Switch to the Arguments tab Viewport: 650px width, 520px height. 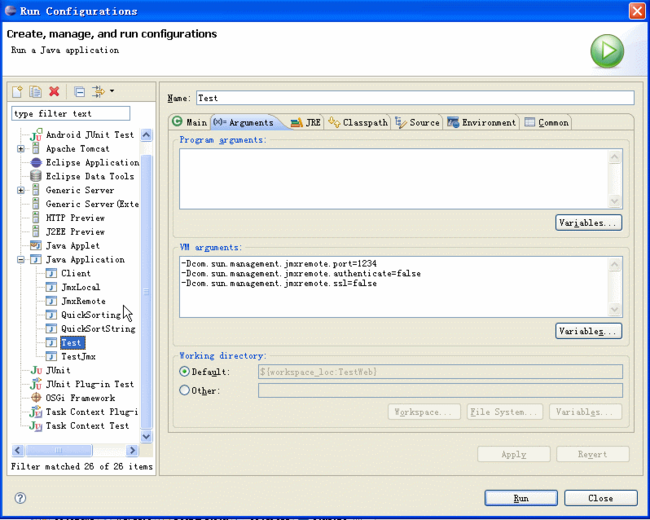pos(243,122)
